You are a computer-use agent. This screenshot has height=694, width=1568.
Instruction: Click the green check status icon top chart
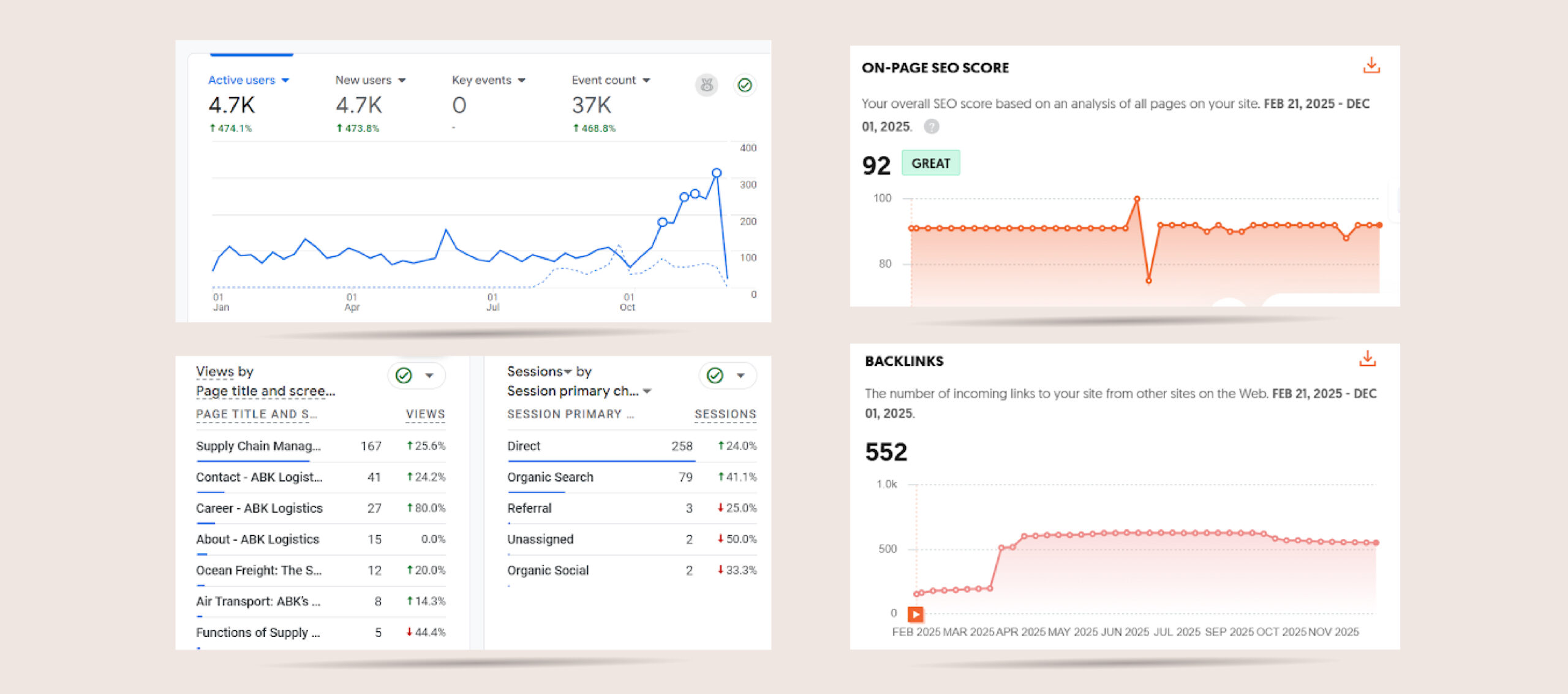point(744,85)
